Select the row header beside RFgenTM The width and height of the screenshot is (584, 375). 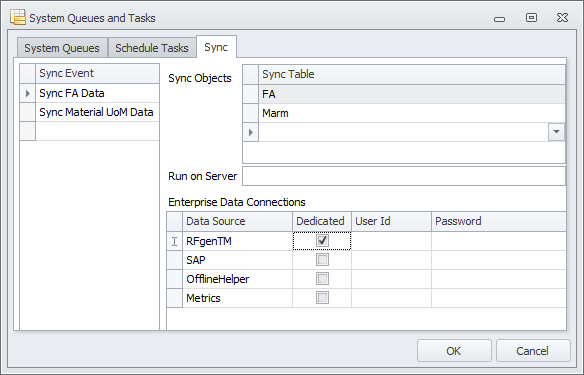[x=175, y=241]
